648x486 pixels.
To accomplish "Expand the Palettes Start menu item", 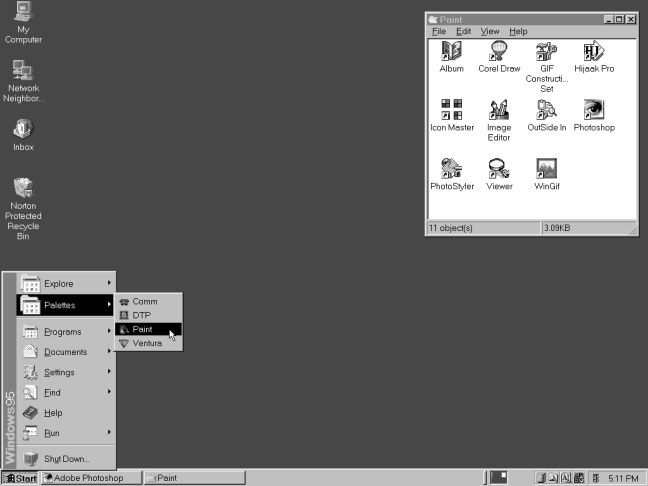I will pos(65,305).
